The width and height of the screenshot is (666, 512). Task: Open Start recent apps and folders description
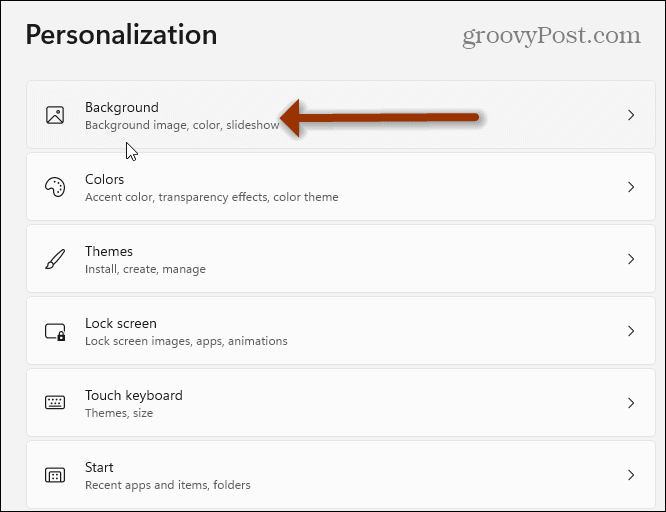168,485
